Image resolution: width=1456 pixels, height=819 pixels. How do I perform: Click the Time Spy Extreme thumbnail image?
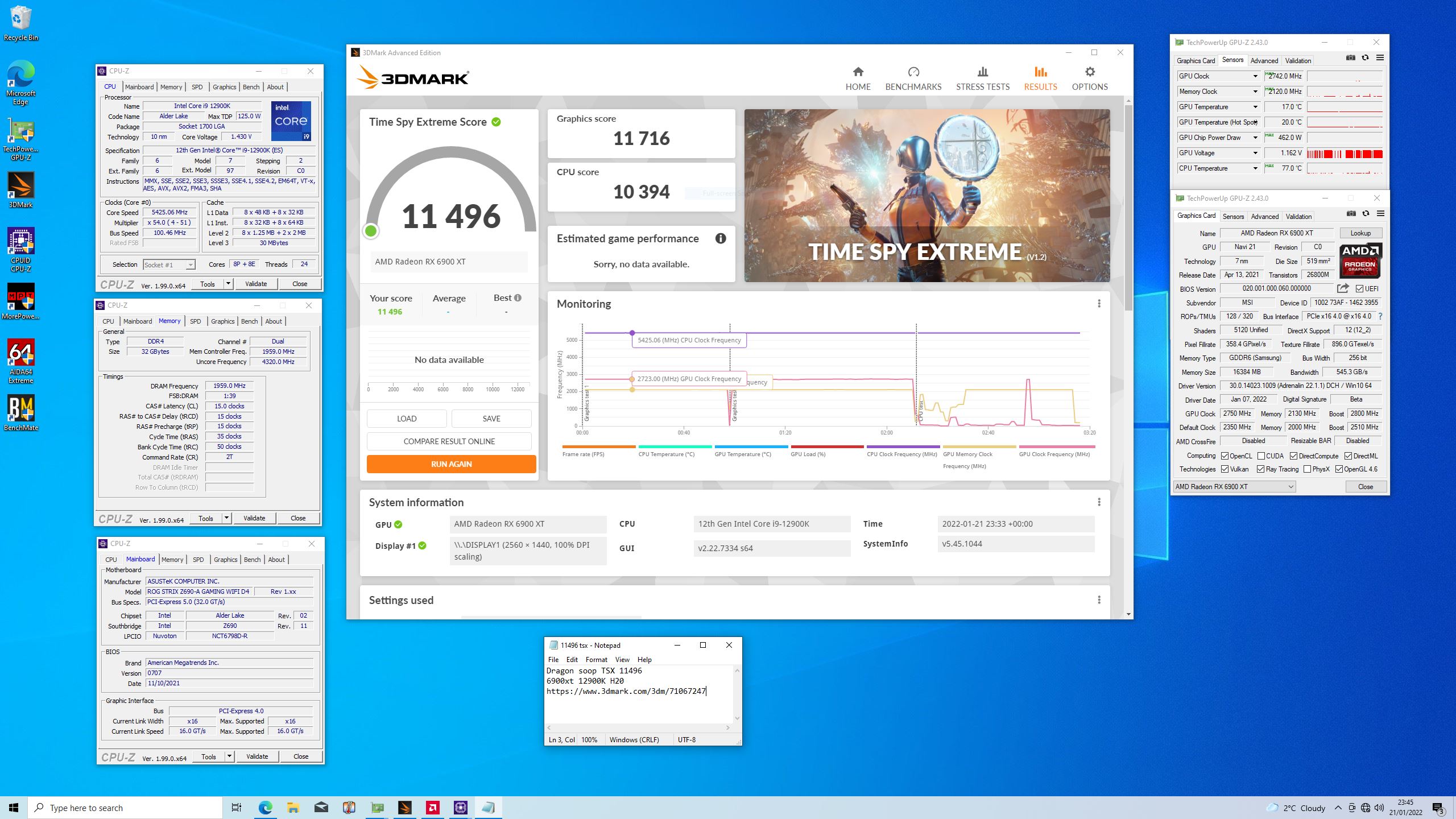927,196
